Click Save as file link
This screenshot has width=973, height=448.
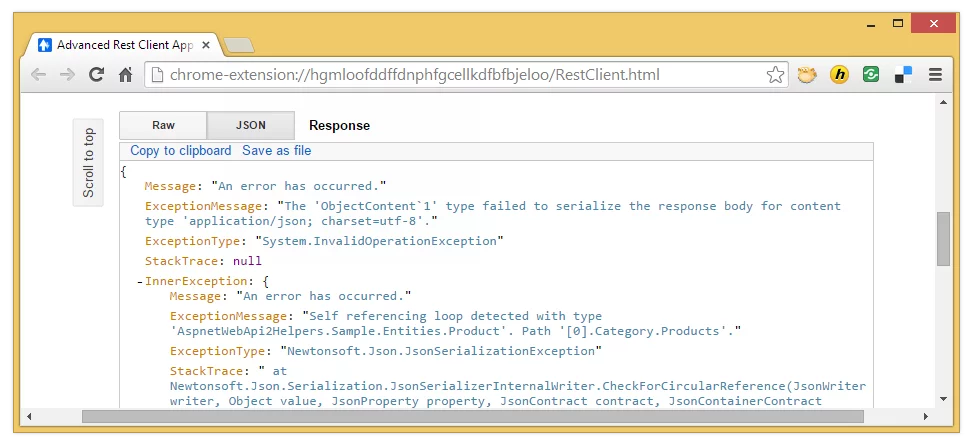pyautogui.click(x=277, y=151)
